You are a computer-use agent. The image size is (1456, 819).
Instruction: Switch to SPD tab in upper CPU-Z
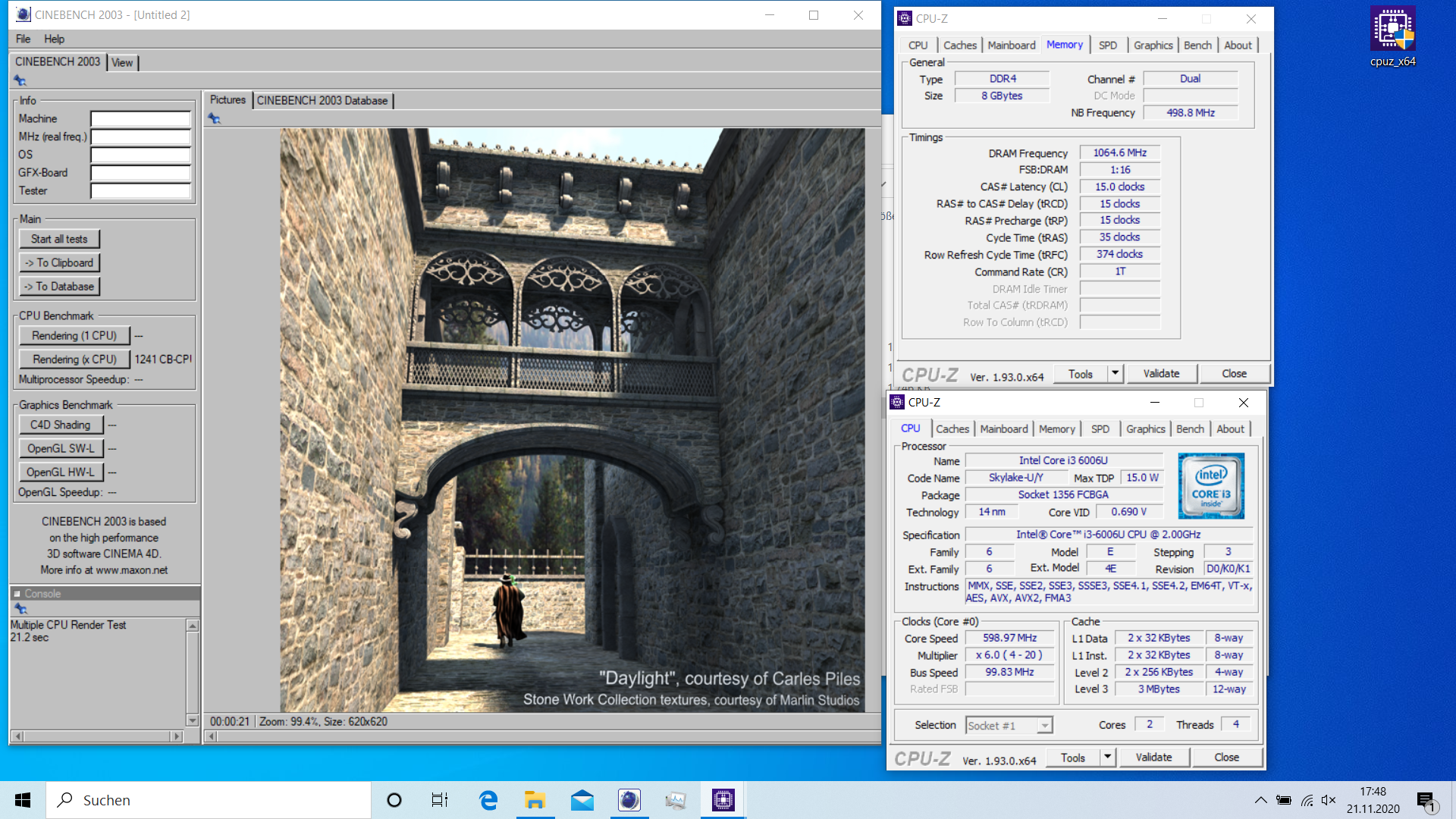pyautogui.click(x=1108, y=45)
